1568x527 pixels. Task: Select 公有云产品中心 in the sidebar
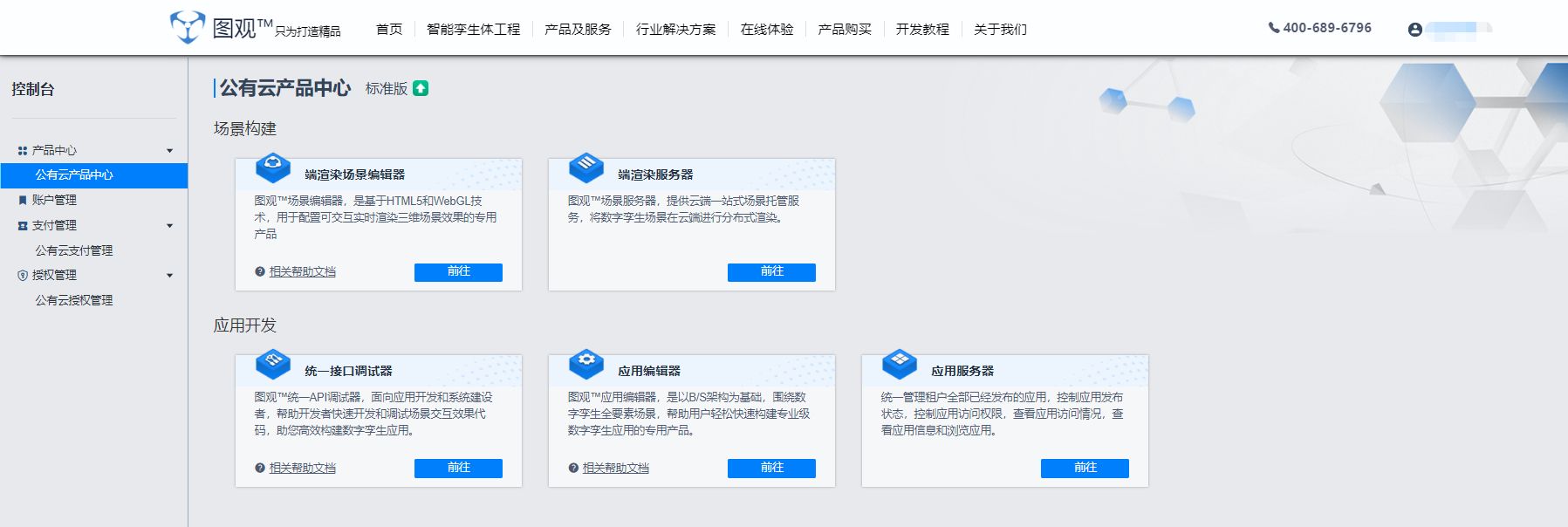click(94, 175)
